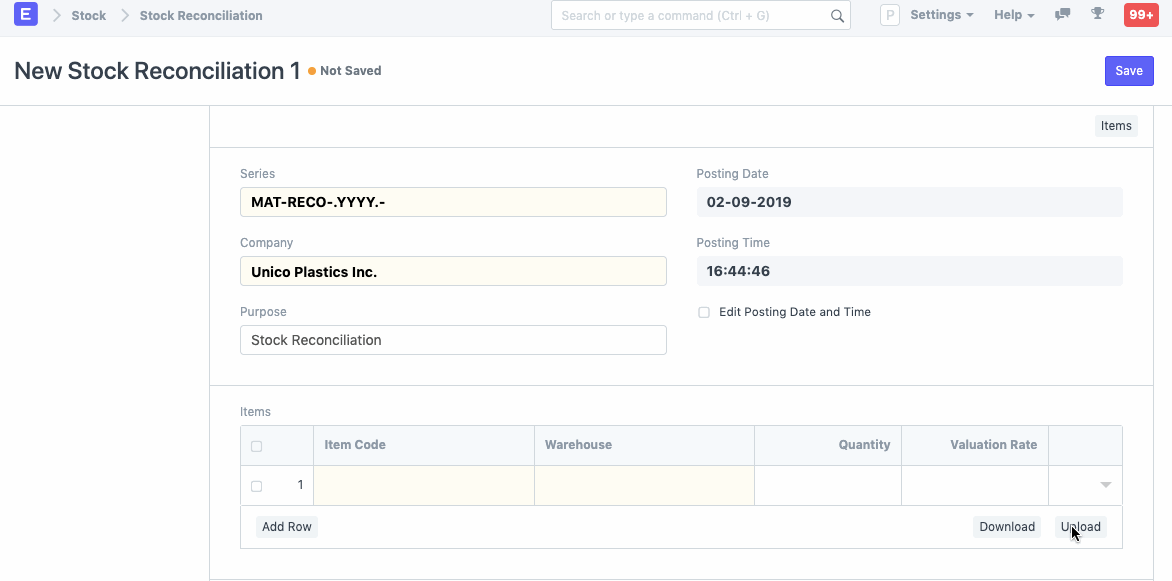Add a new row to the Items table
Screen dimensions: 1172x581
coord(287,526)
